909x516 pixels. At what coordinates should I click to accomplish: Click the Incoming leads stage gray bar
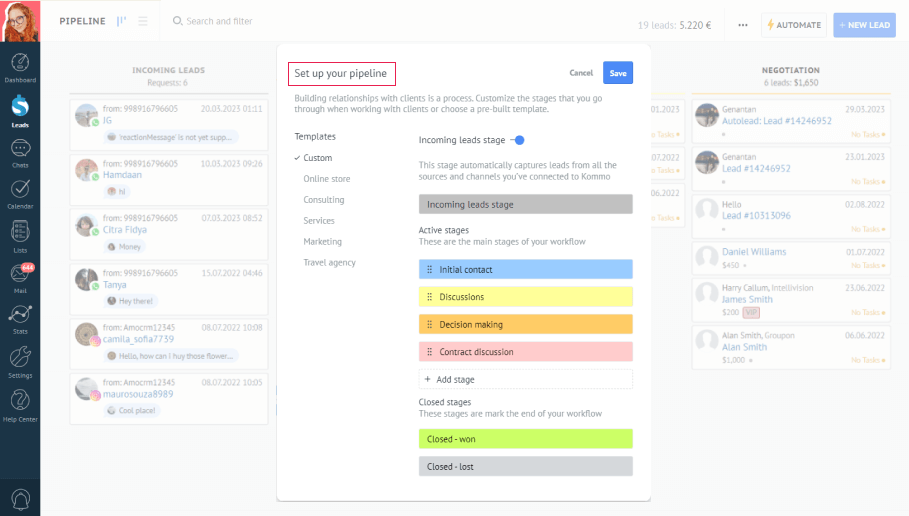point(526,204)
